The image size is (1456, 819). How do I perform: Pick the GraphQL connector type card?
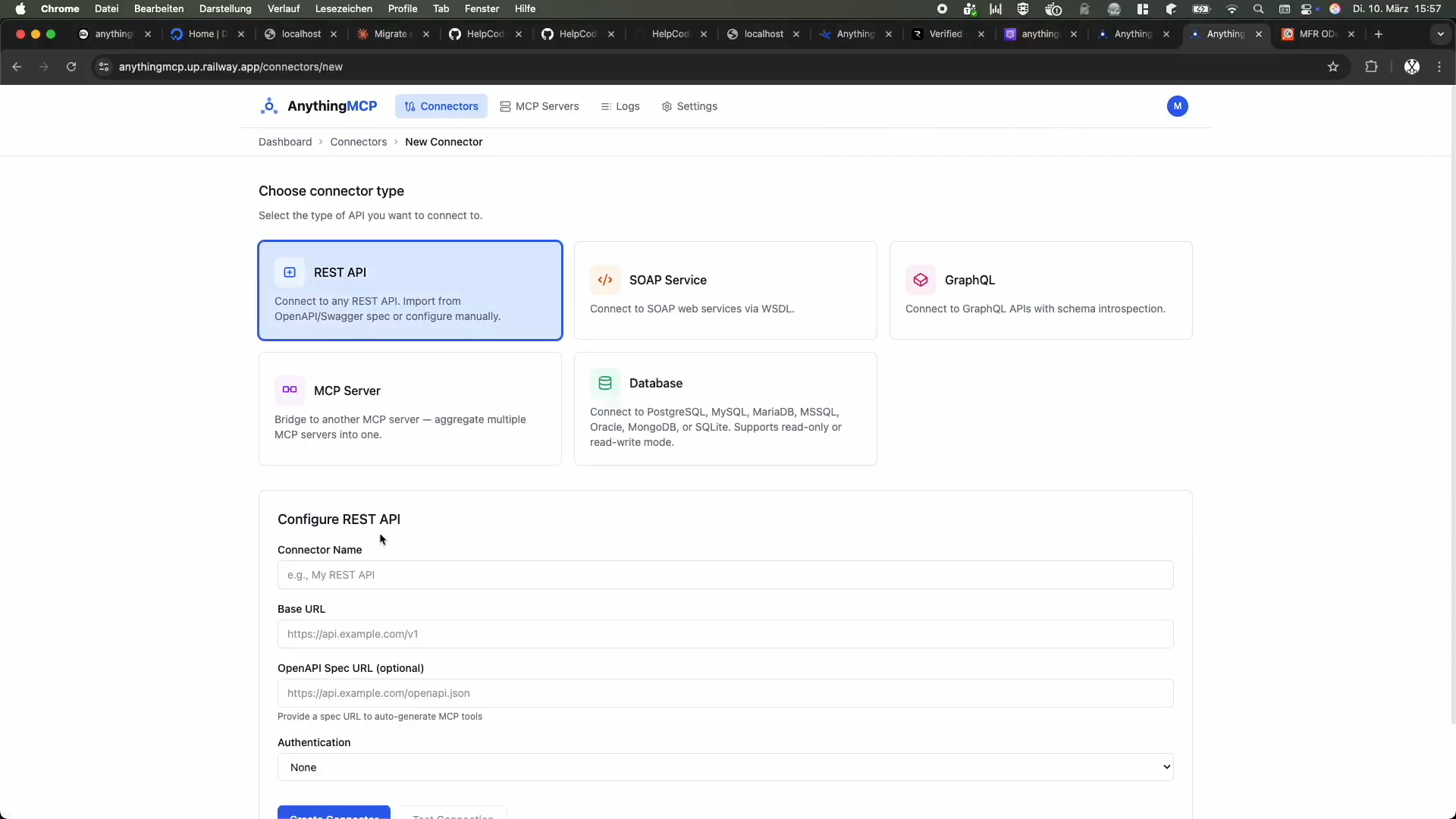pos(1041,290)
